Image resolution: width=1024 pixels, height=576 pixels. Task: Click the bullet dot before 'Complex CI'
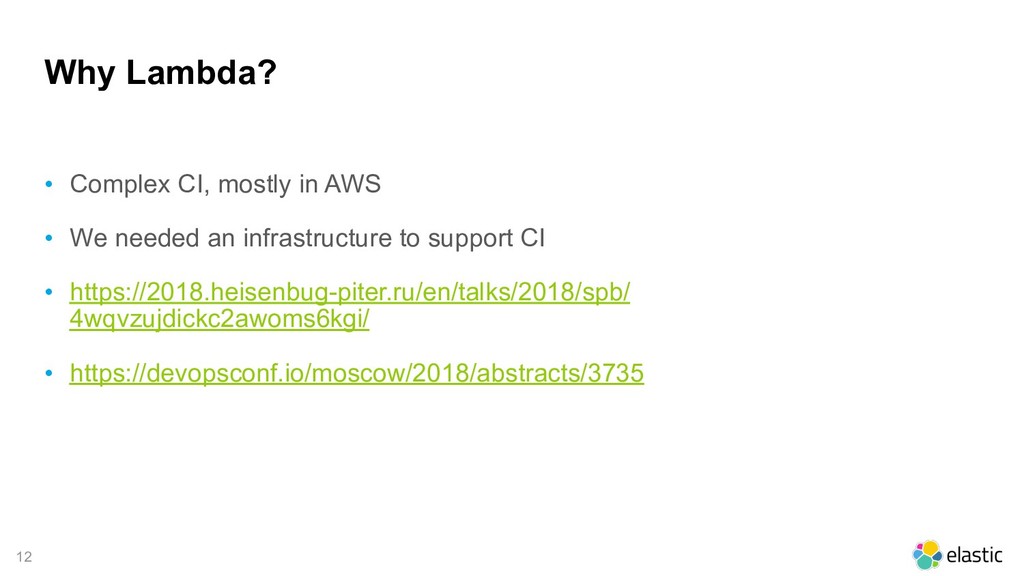coord(49,184)
